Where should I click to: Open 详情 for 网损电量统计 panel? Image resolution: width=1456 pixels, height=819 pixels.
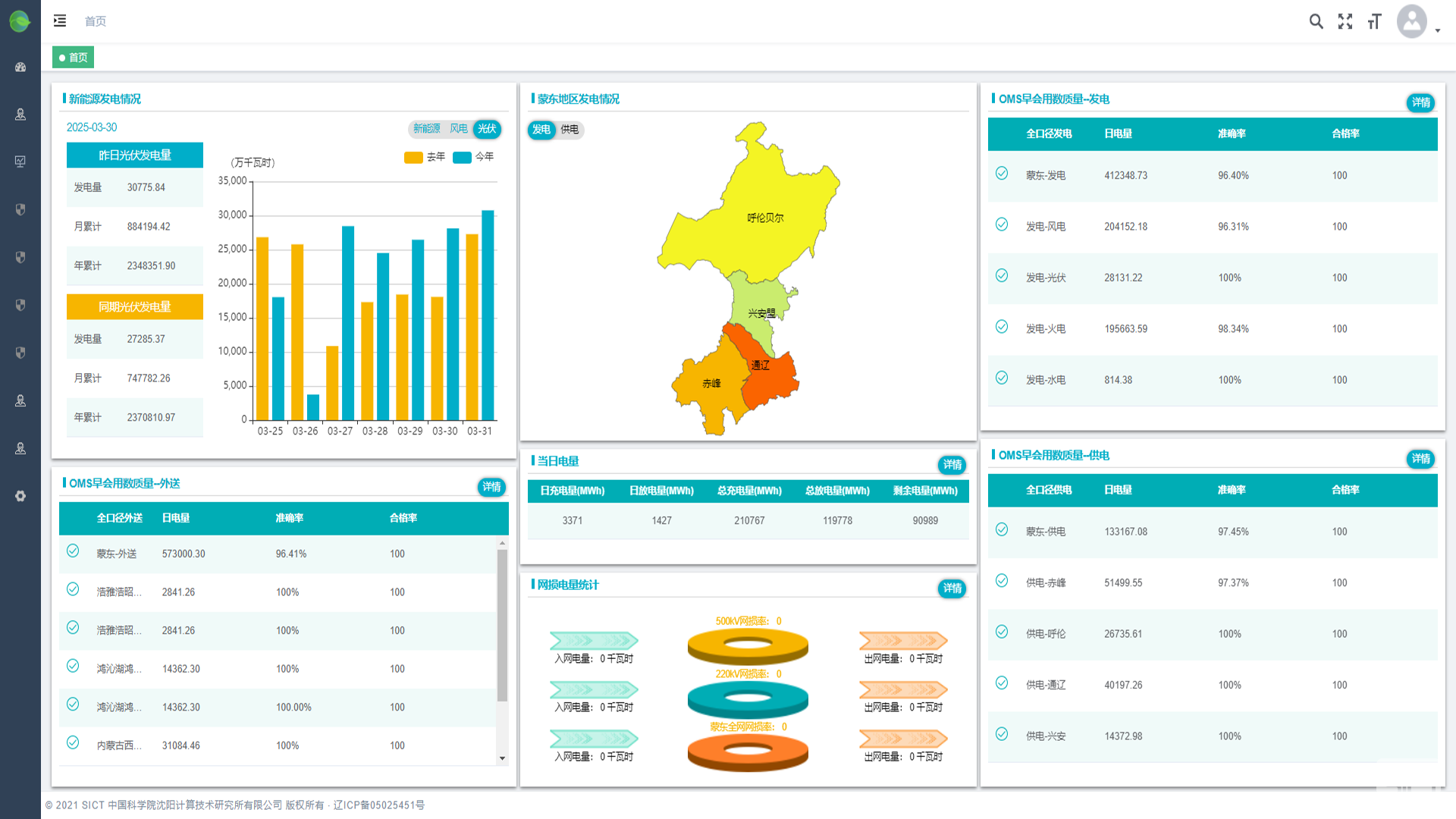point(952,588)
